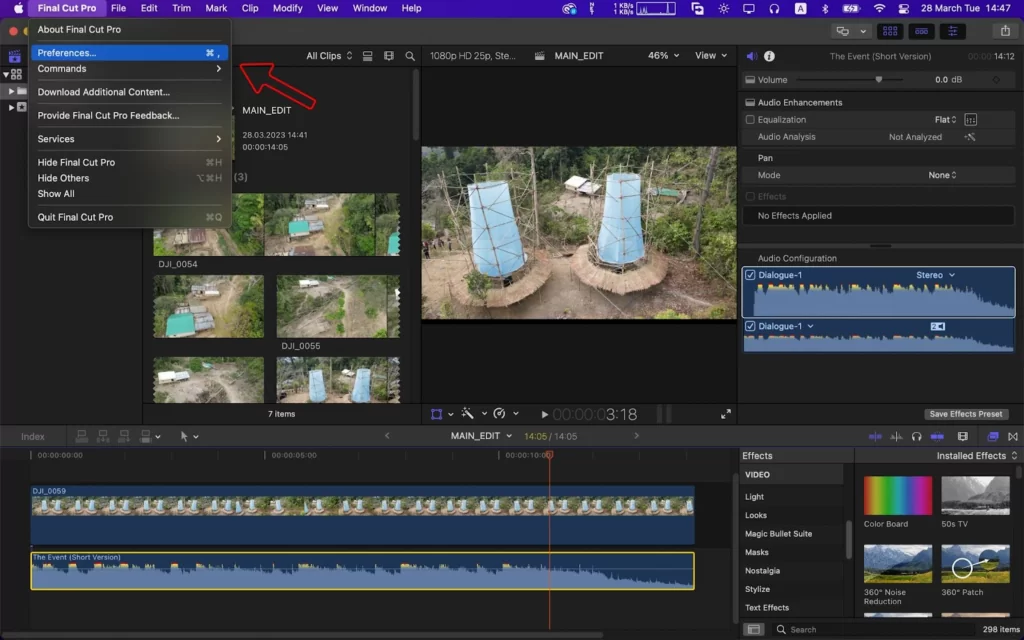This screenshot has width=1024, height=640.
Task: Select Quit Final Cut Pro
Action: coord(129,217)
